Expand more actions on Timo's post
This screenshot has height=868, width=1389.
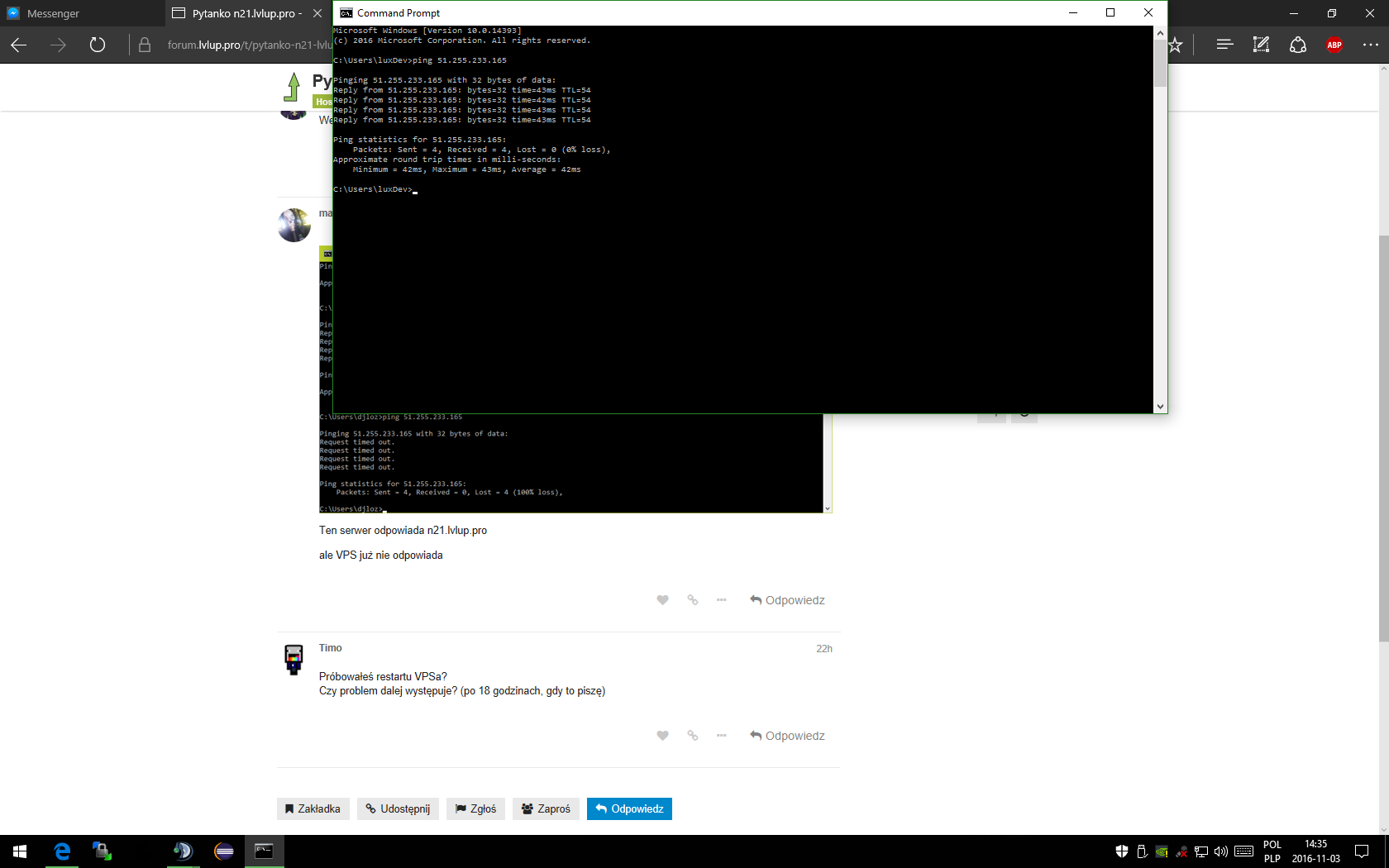pyautogui.click(x=721, y=736)
